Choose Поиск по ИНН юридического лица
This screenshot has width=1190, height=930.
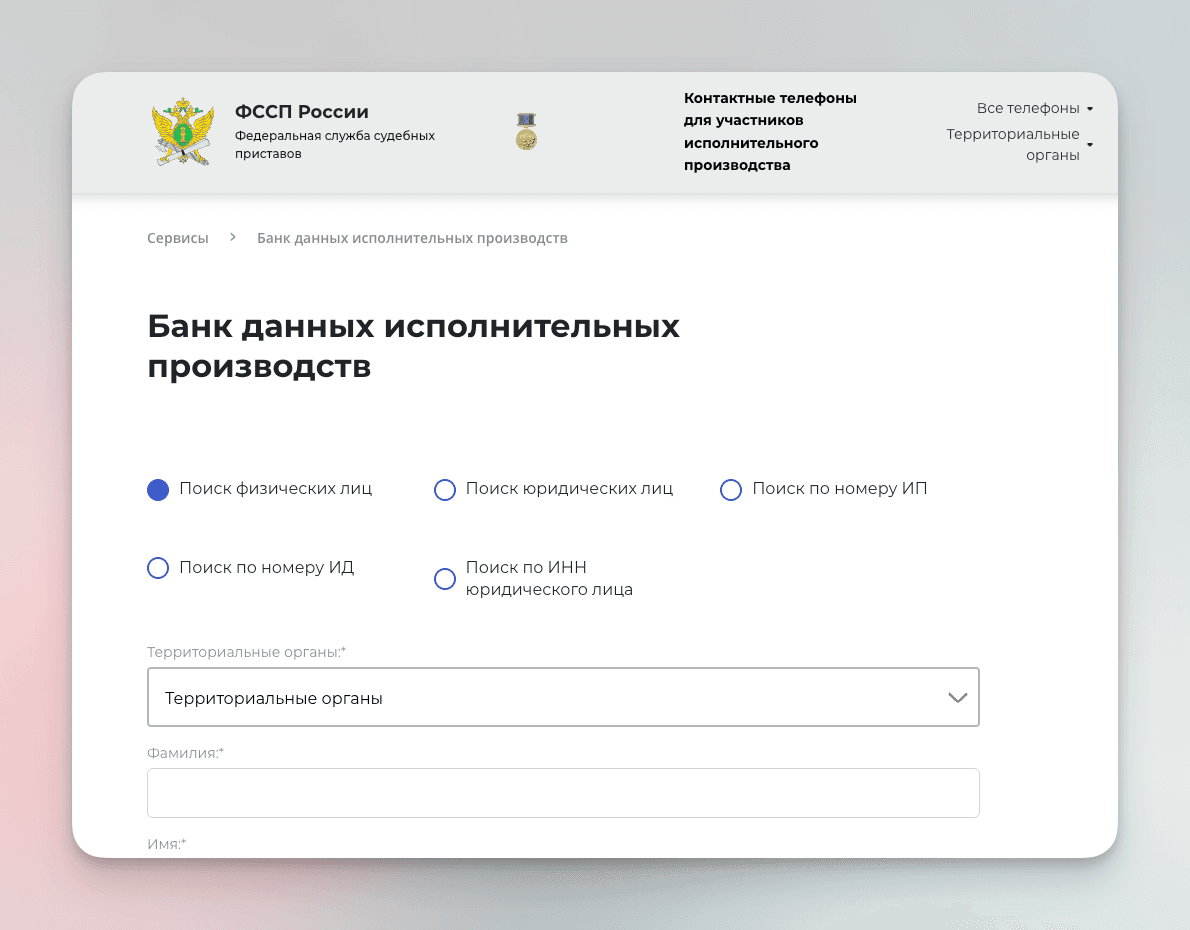coord(445,578)
